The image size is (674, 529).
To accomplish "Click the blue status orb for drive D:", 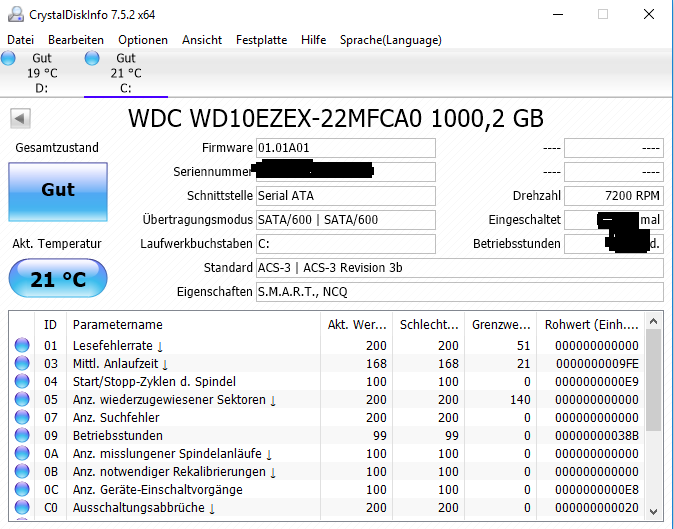I will [8, 58].
